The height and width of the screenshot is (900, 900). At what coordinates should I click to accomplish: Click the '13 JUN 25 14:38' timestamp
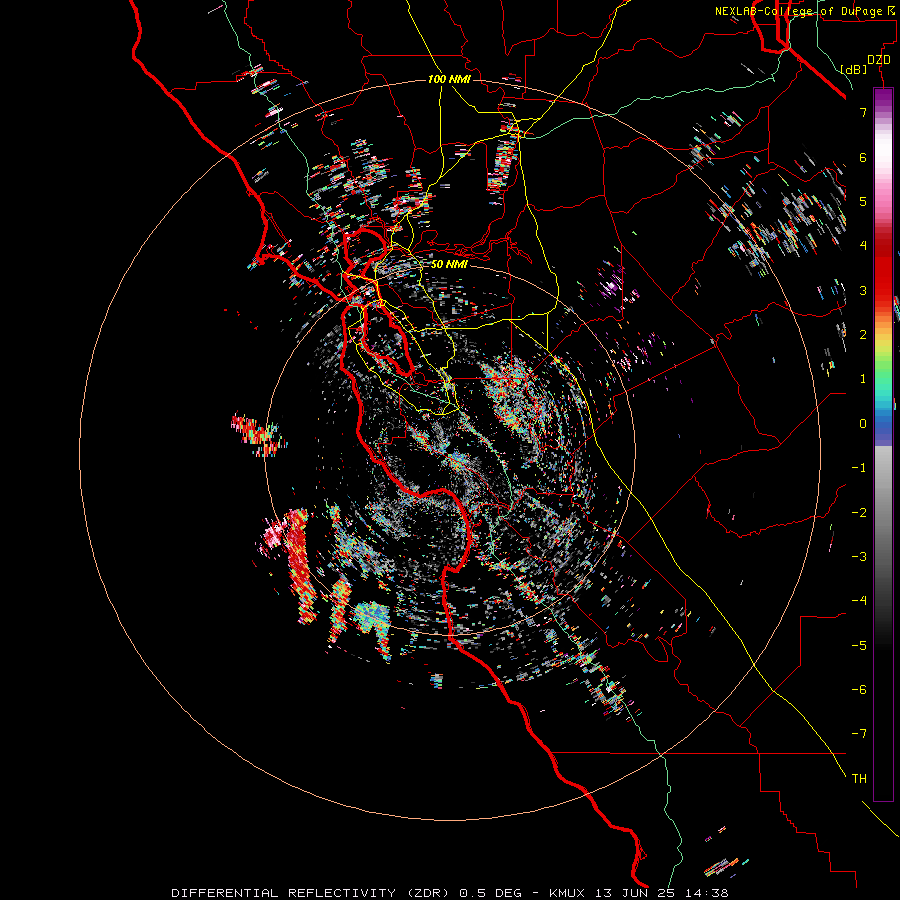click(x=662, y=893)
